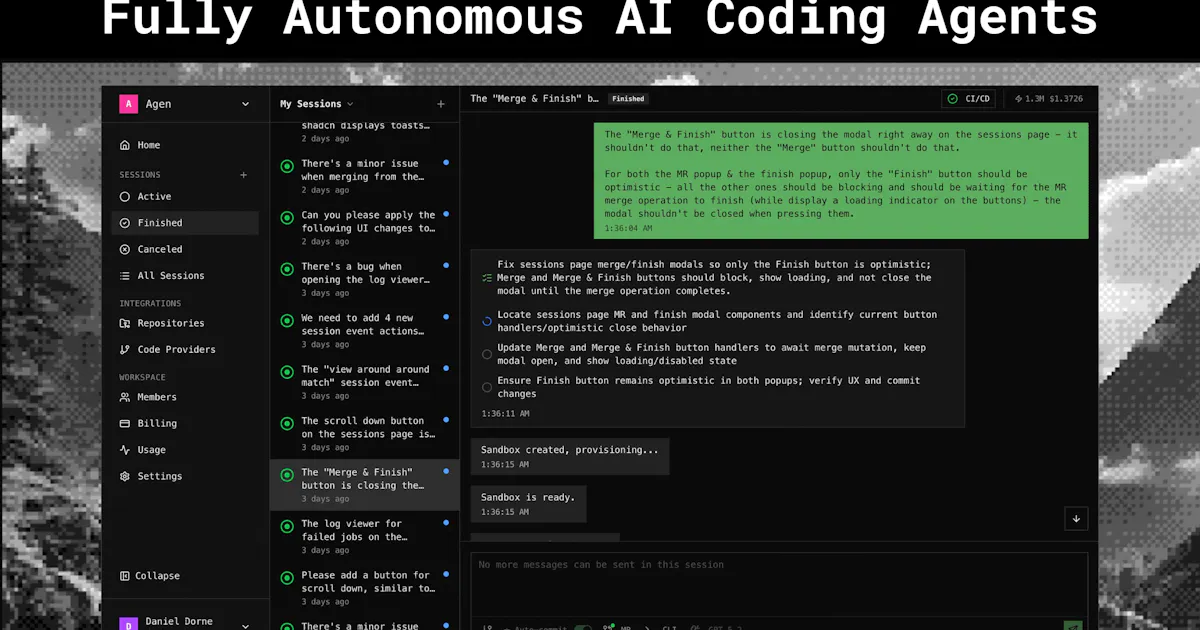Click the CI/CD button in header
This screenshot has height=630, width=1200.
pyautogui.click(x=968, y=99)
